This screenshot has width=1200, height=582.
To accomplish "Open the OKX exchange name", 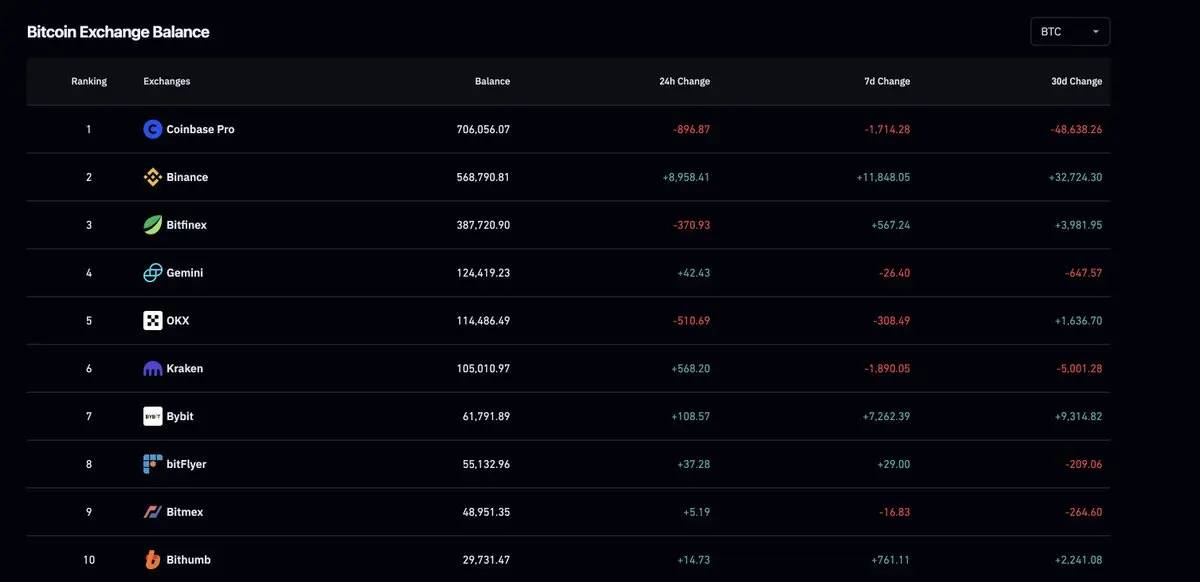I will pos(178,321).
